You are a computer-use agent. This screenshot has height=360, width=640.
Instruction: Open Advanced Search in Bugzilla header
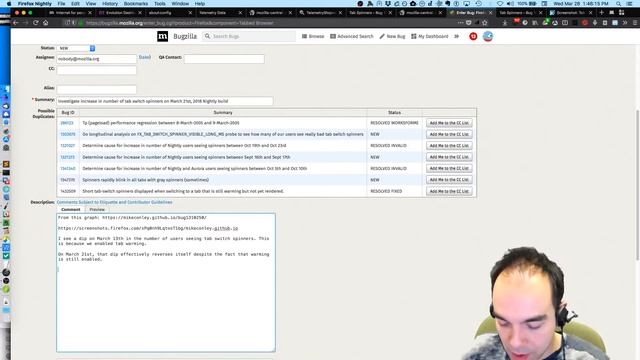(x=352, y=36)
